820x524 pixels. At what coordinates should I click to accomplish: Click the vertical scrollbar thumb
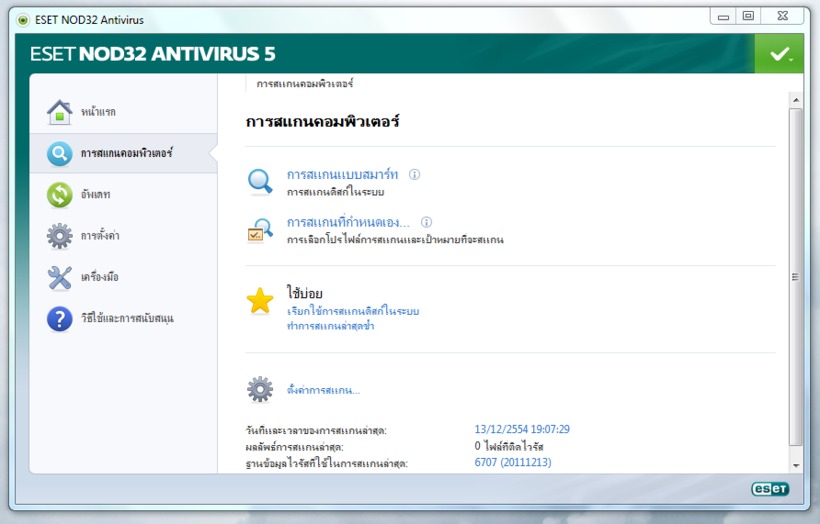click(796, 277)
